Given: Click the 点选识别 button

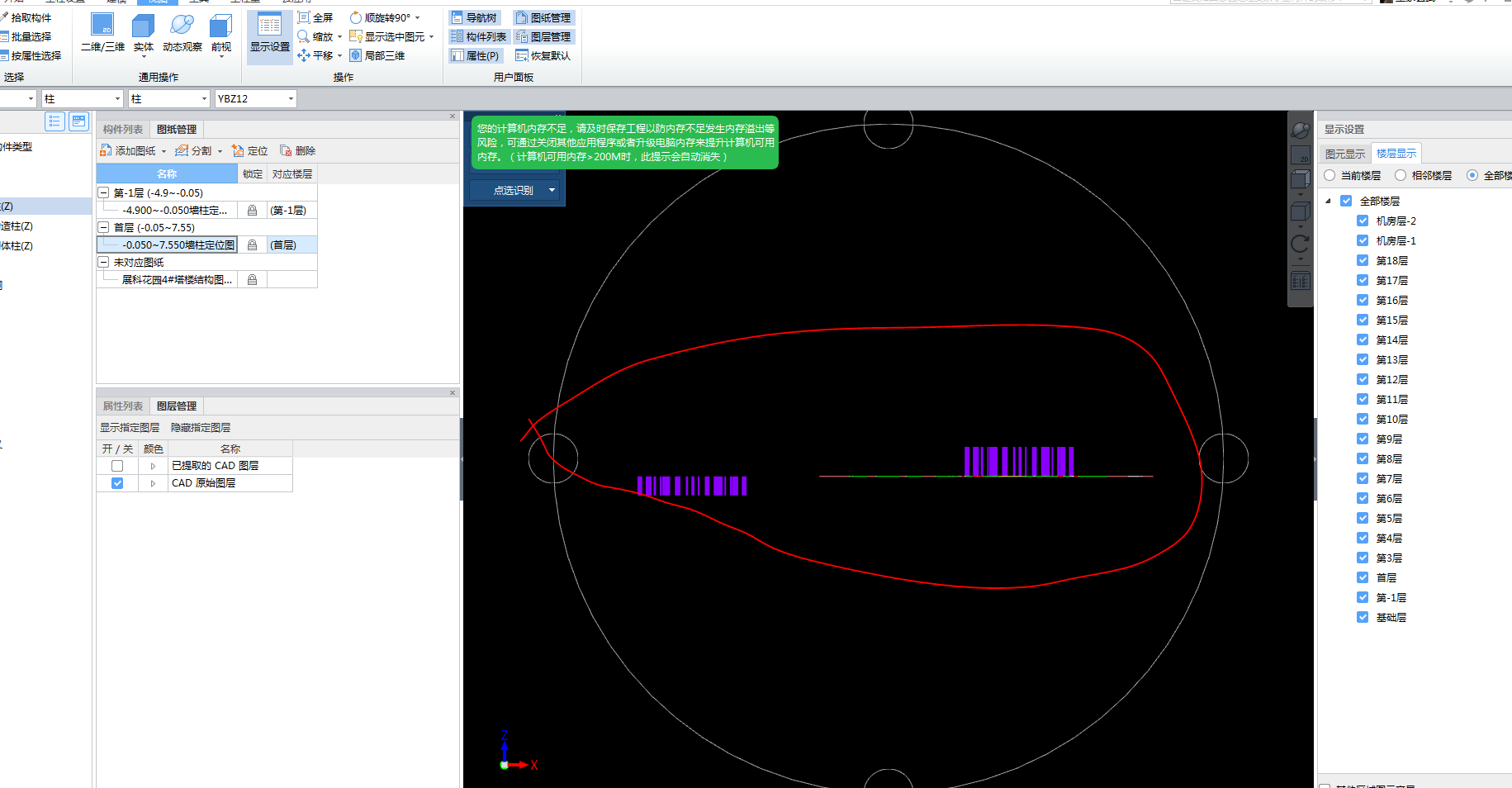Looking at the screenshot, I should click(x=513, y=190).
